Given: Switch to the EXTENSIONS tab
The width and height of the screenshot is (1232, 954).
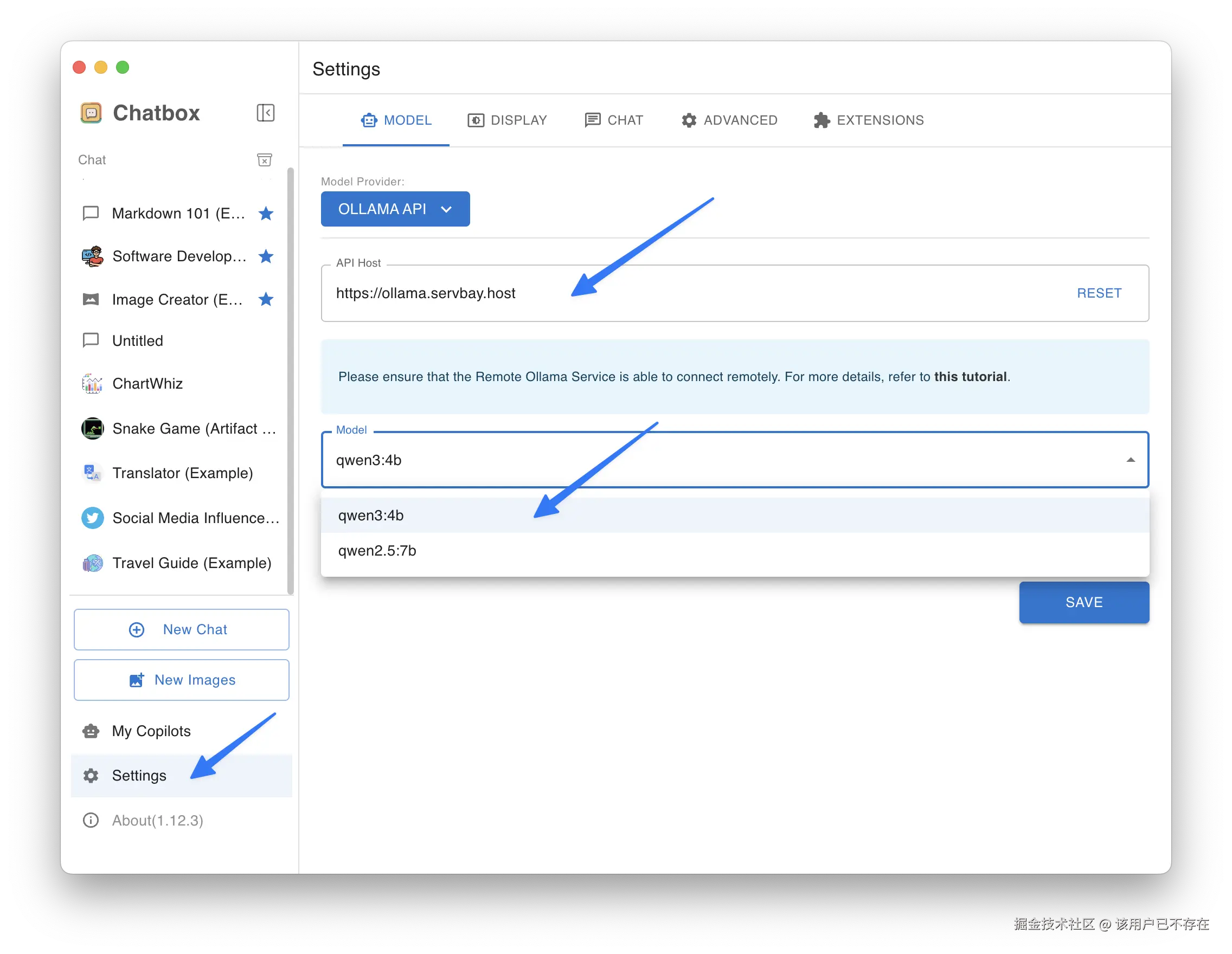Looking at the screenshot, I should pos(868,120).
